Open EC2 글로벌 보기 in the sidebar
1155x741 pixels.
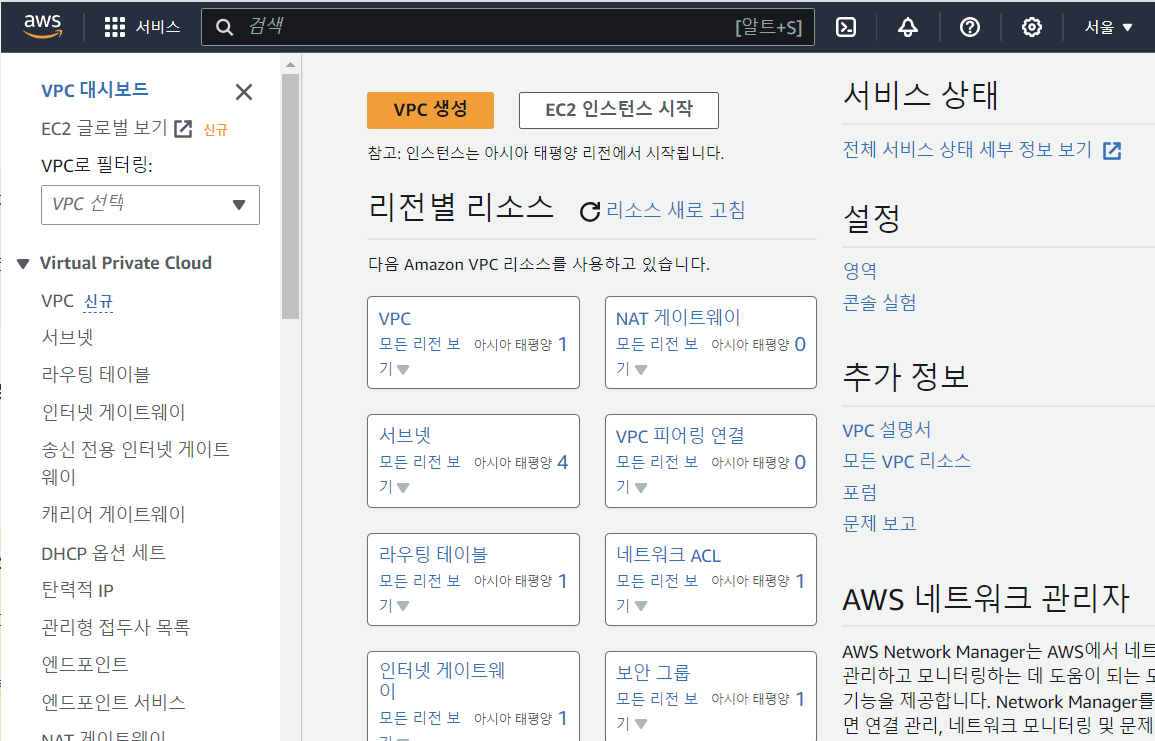(x=105, y=128)
